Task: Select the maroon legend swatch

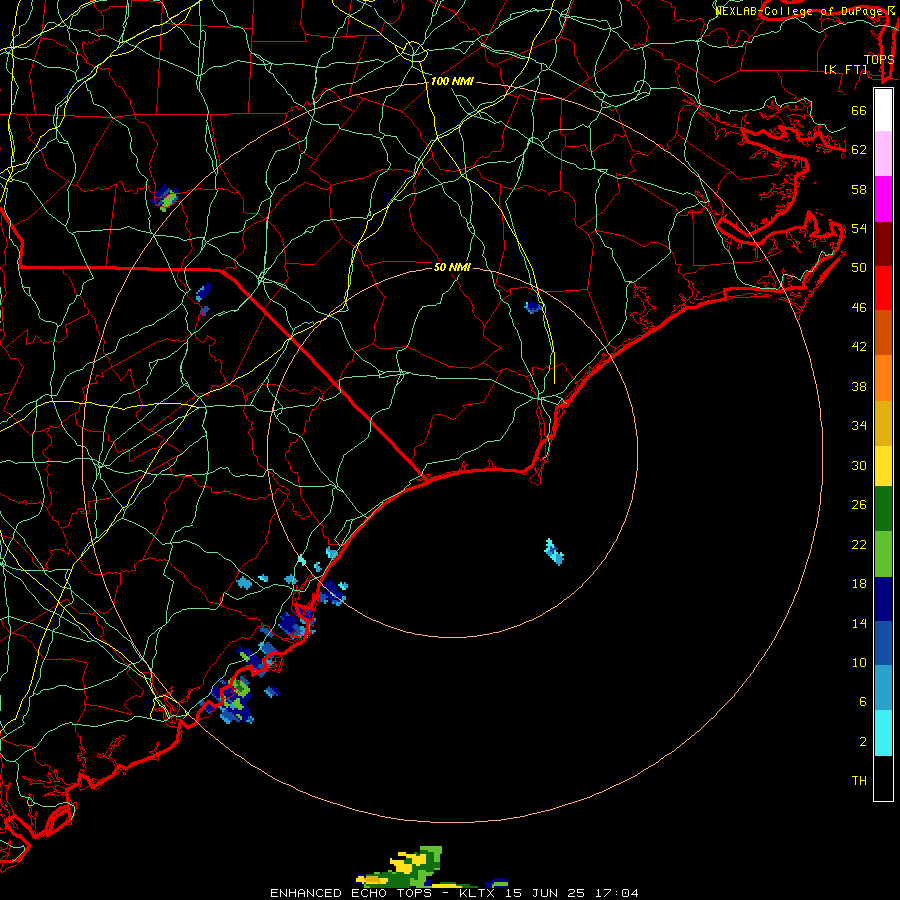Action: pyautogui.click(x=883, y=243)
